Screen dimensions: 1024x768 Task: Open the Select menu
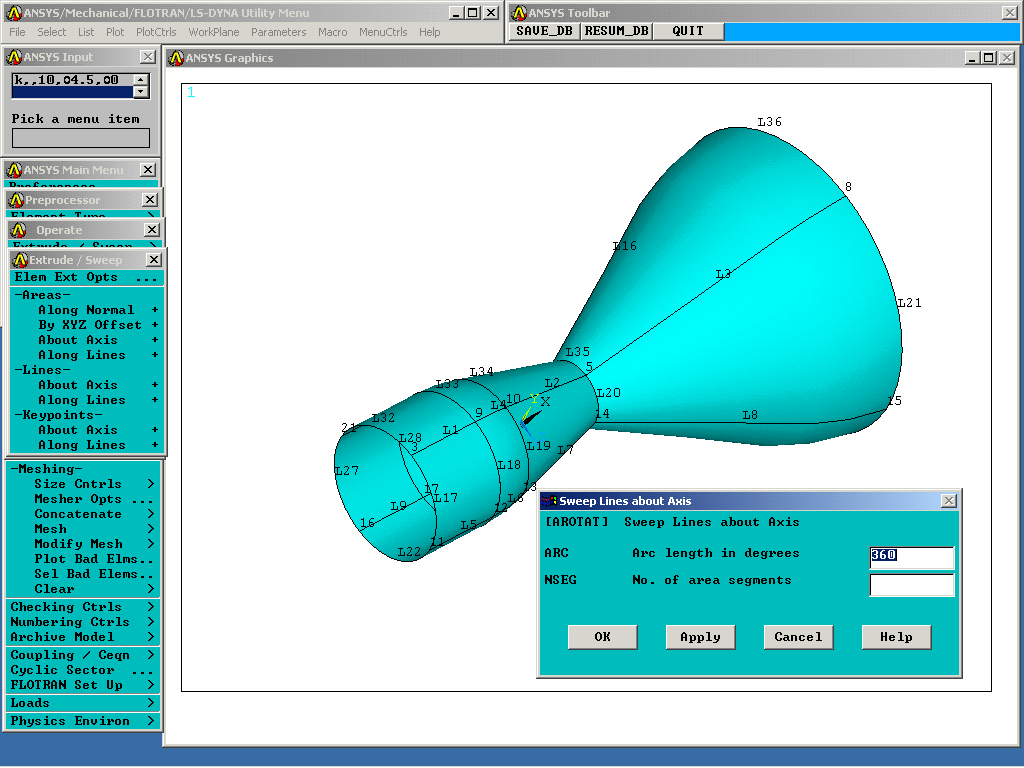[x=51, y=32]
